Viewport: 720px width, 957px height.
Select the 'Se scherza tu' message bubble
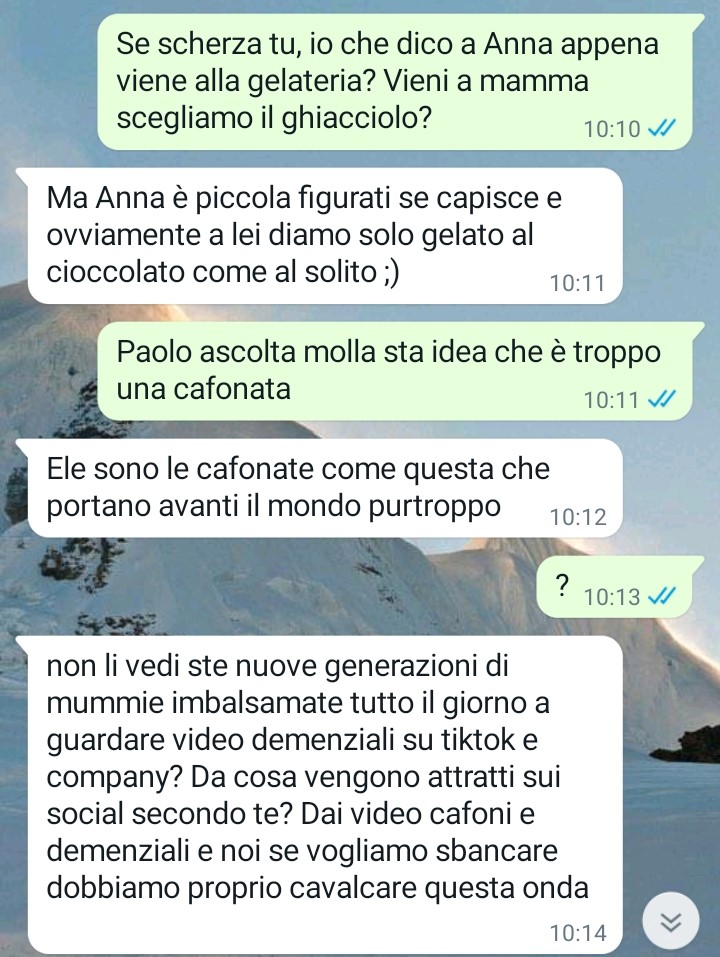click(396, 81)
